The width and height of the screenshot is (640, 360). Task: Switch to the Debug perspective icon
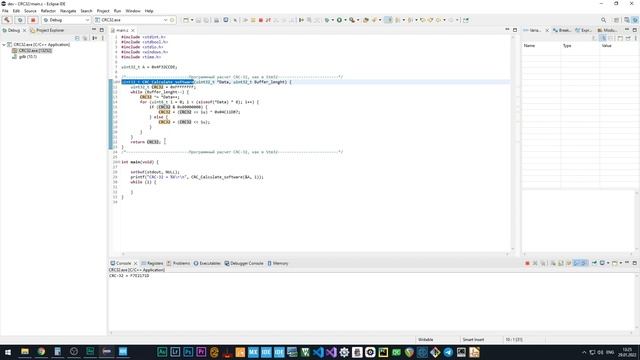pyautogui.click(x=635, y=20)
